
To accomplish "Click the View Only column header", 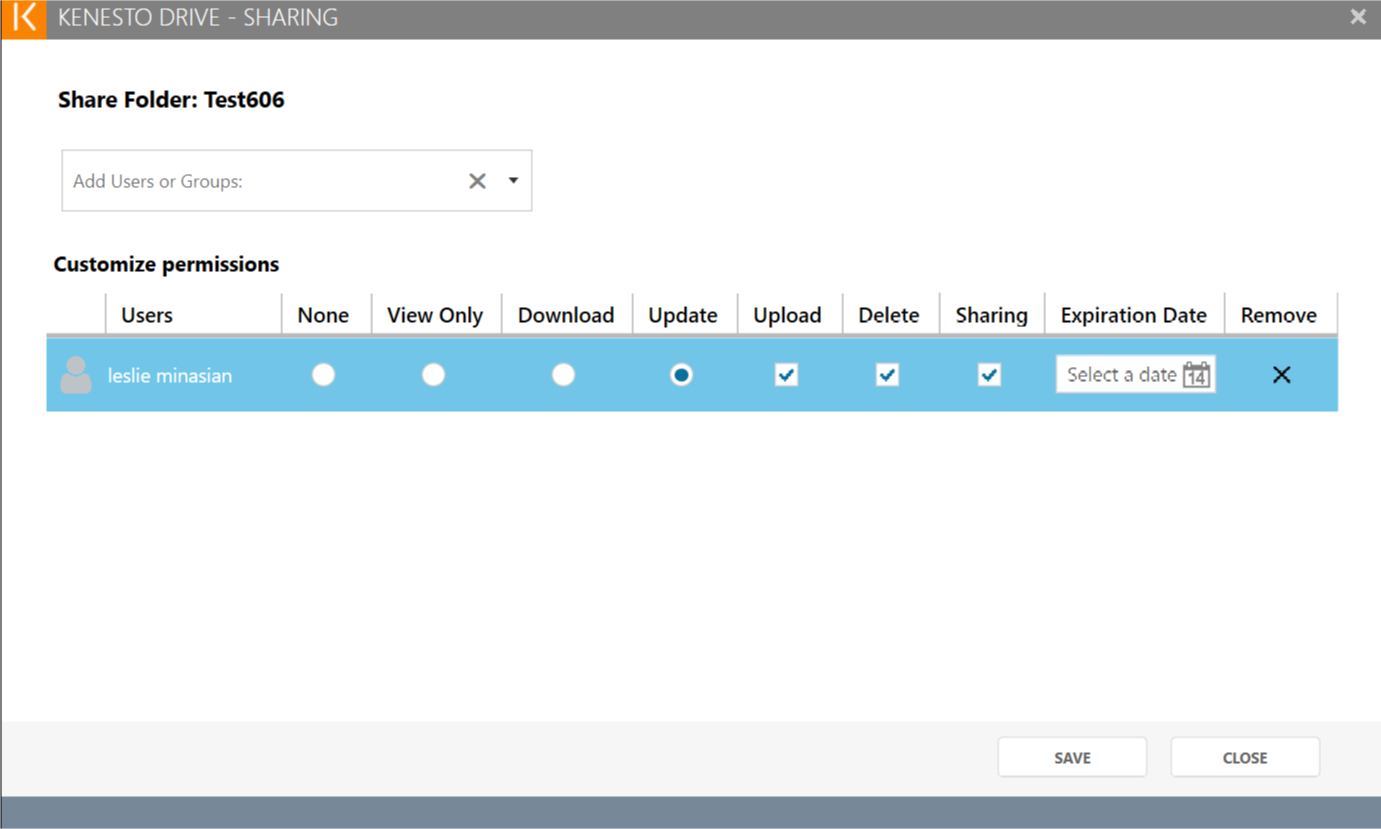I will tap(437, 315).
